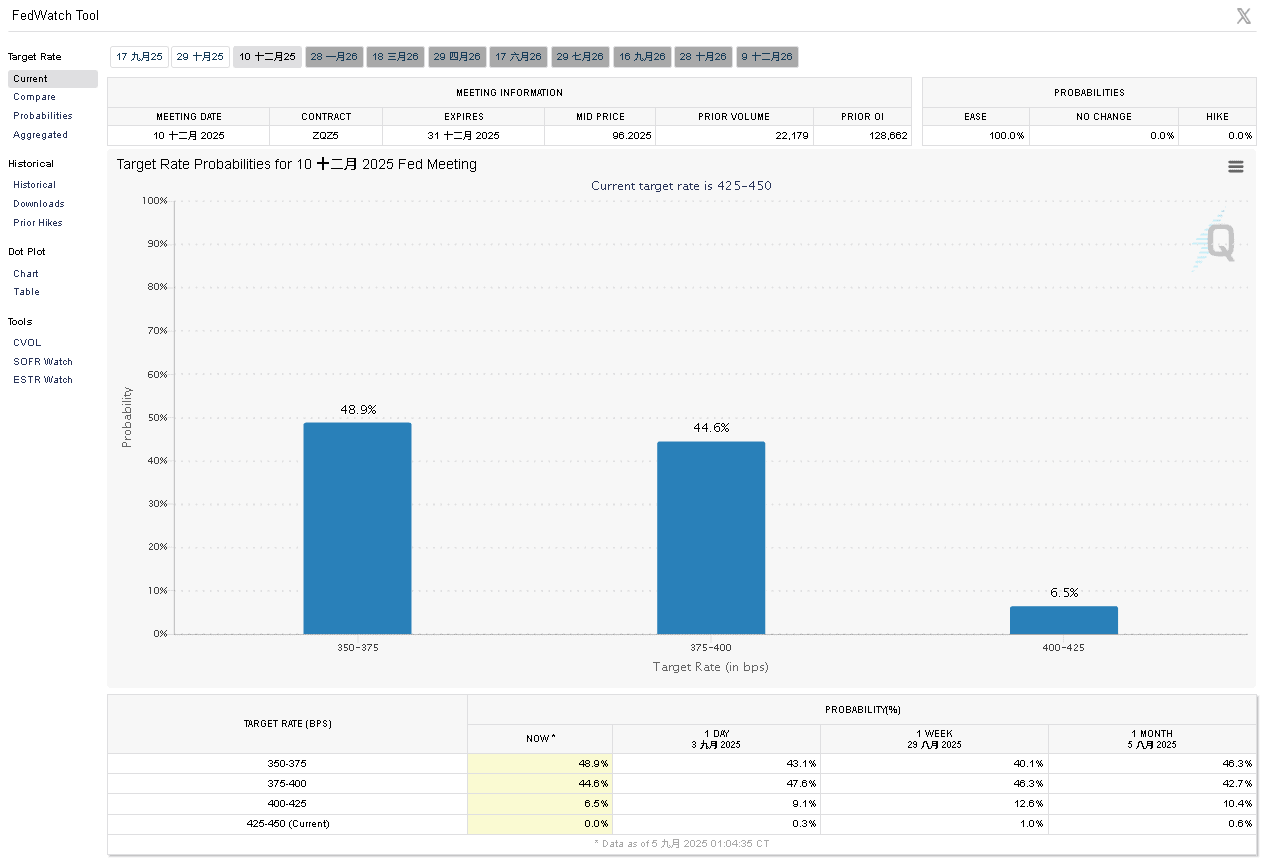Open the 9 十二月26 meeting tab
This screenshot has width=1265, height=861.
pyautogui.click(x=767, y=57)
